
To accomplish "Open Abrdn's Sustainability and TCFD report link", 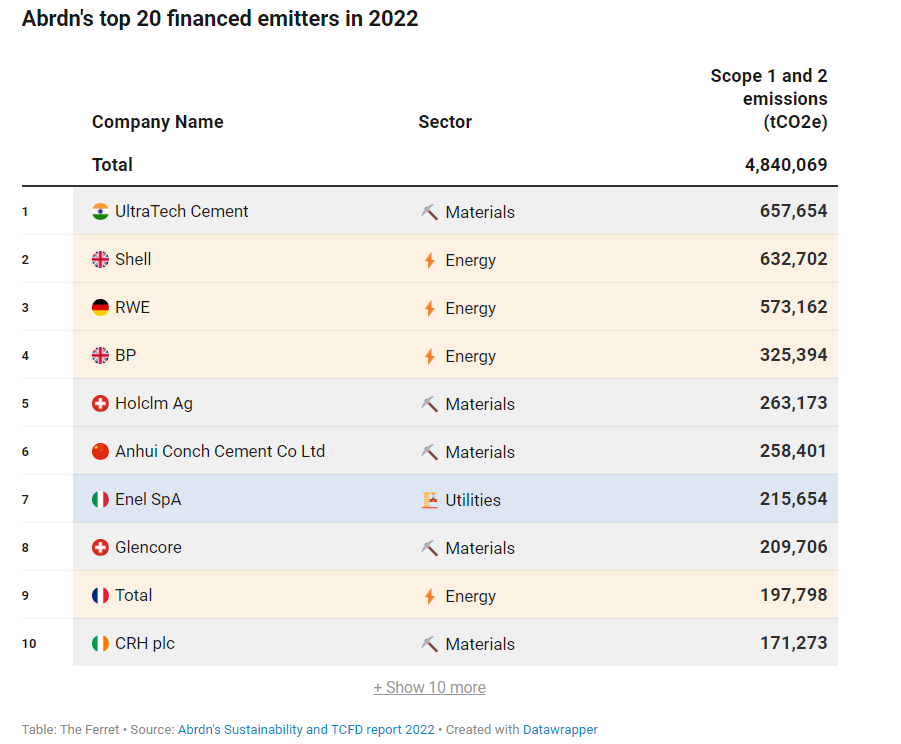I will (306, 729).
